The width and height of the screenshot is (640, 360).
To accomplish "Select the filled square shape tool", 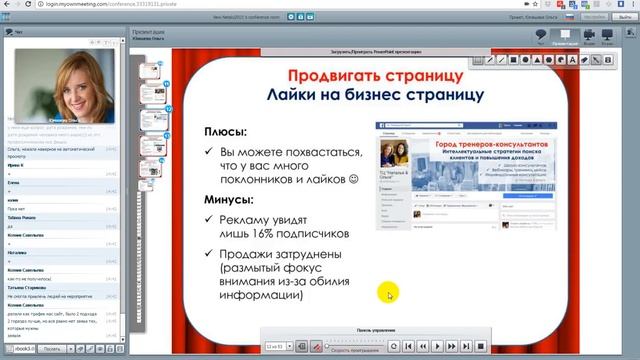I will [x=513, y=60].
